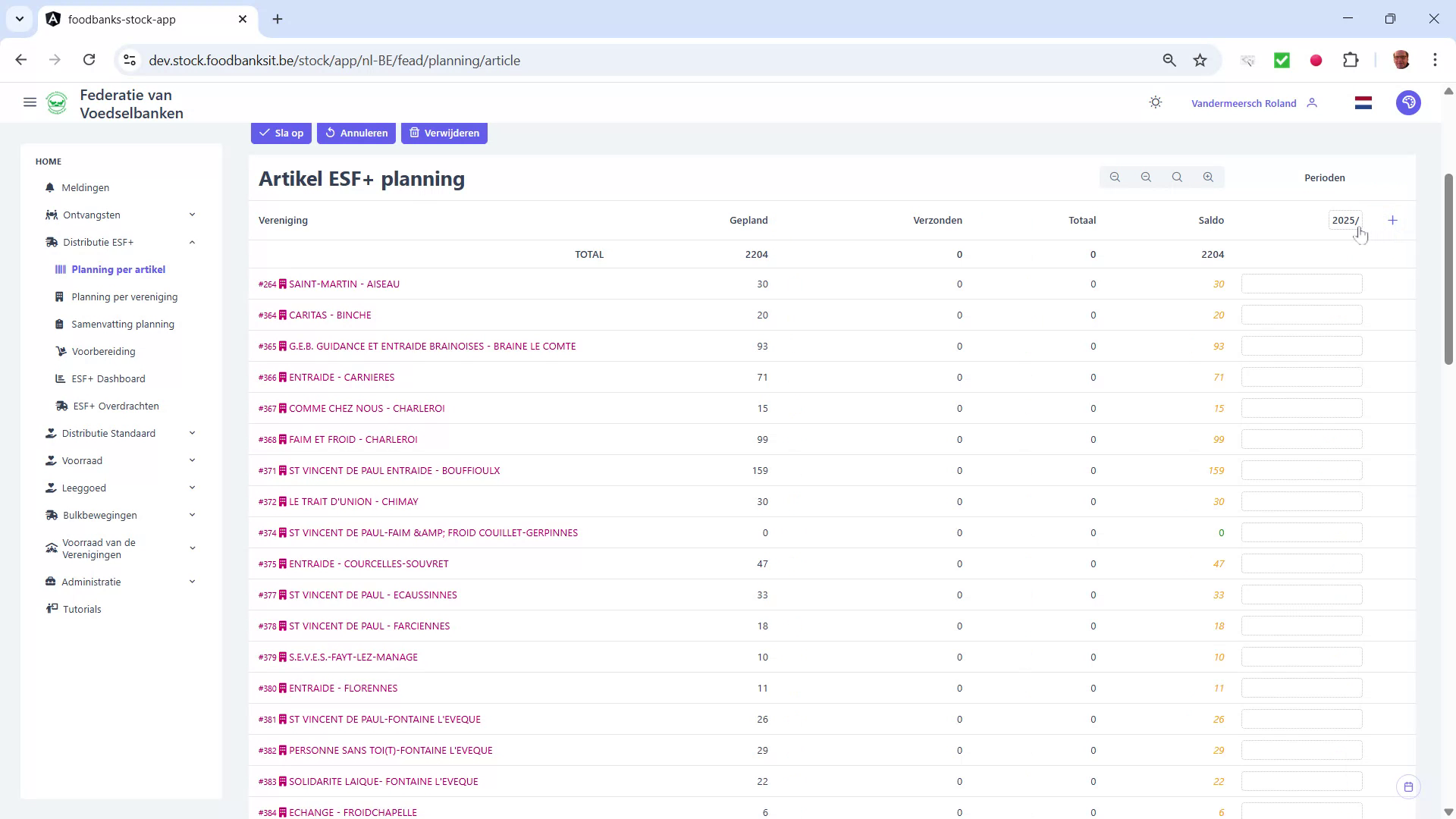The image size is (1456, 819).
Task: Click the user profile icon beside Vandermeersch Roland
Action: [x=1313, y=102]
